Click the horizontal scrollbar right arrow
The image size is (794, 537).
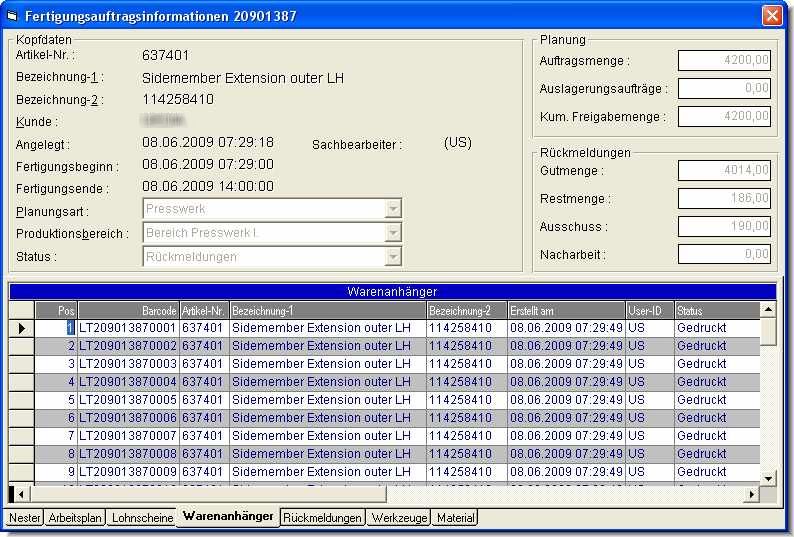752,494
